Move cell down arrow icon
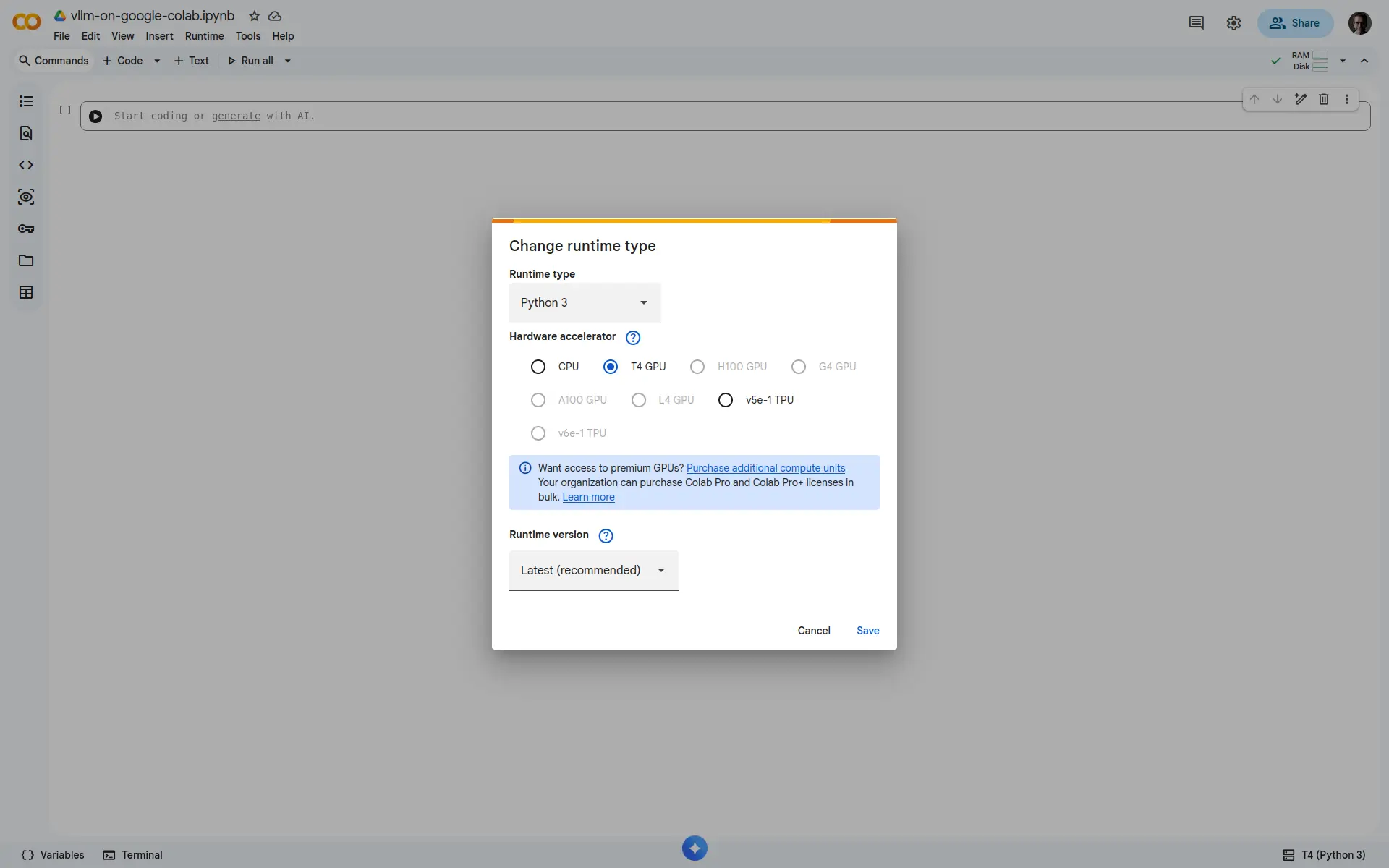Screen dimensions: 1389x868 click(1278, 99)
